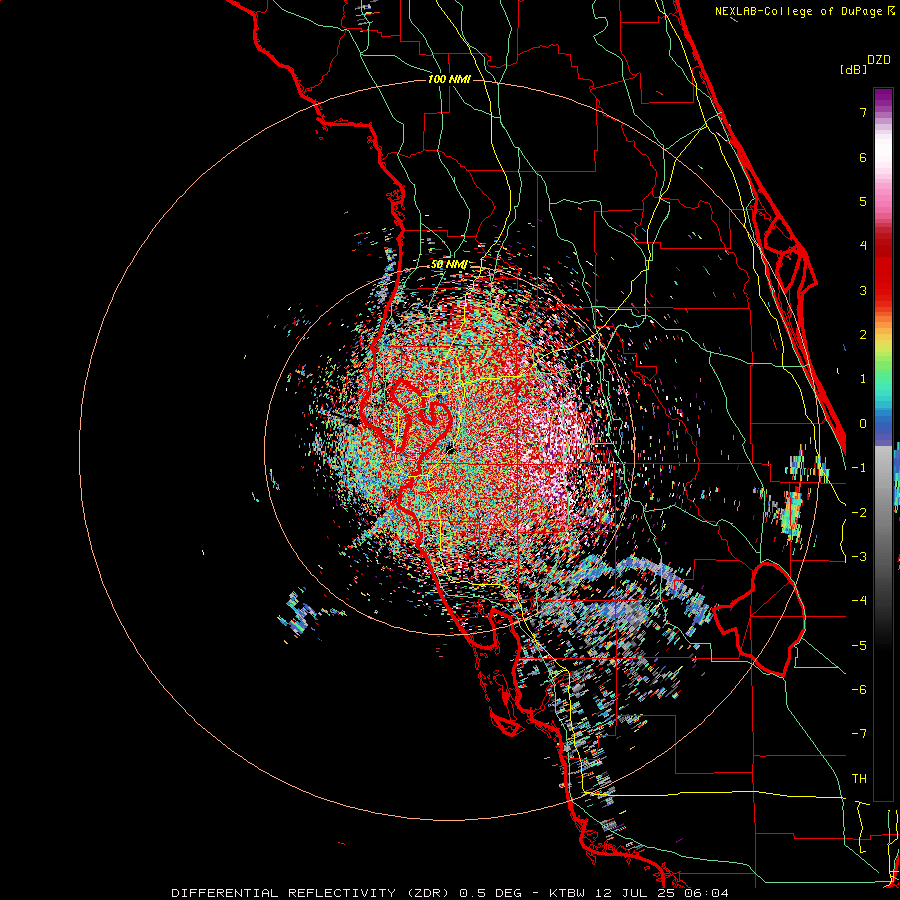Click the 2 value on color scale
The height and width of the screenshot is (900, 900).
coord(863,335)
